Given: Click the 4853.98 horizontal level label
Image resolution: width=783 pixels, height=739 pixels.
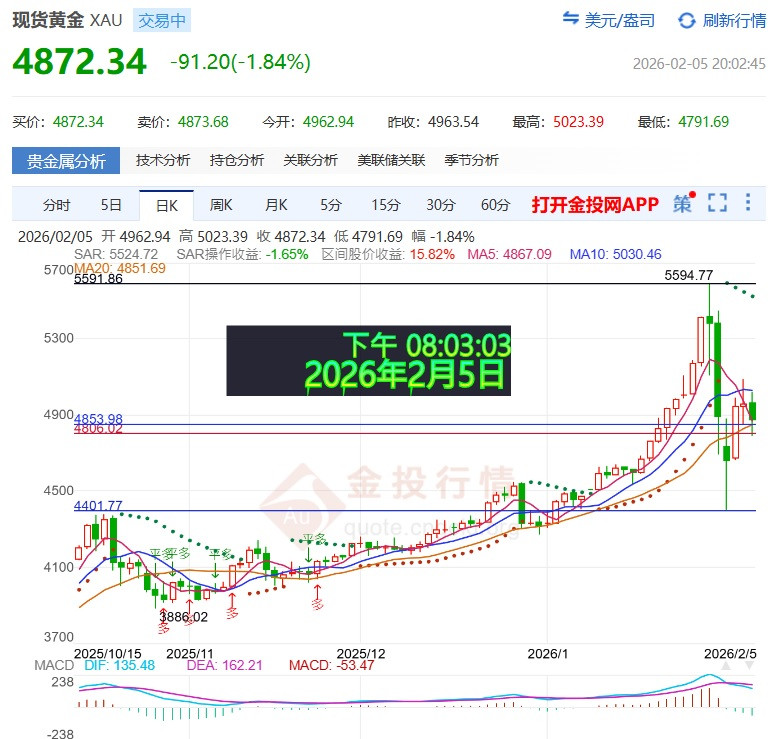Looking at the screenshot, I should coord(98,418).
